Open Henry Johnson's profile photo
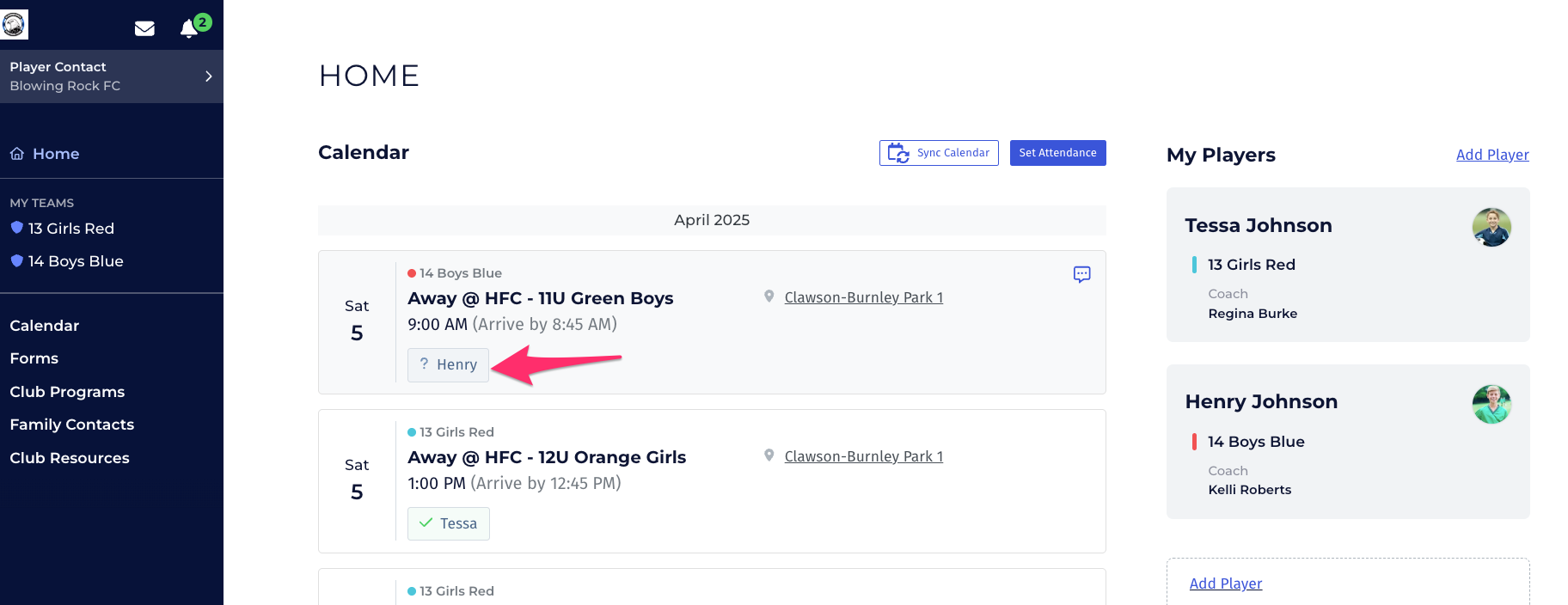The image size is (1568, 605). 1491,404
